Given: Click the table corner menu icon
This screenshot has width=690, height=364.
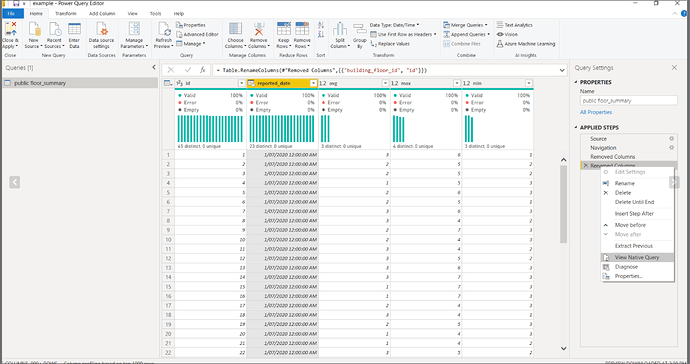Looking at the screenshot, I should point(168,83).
